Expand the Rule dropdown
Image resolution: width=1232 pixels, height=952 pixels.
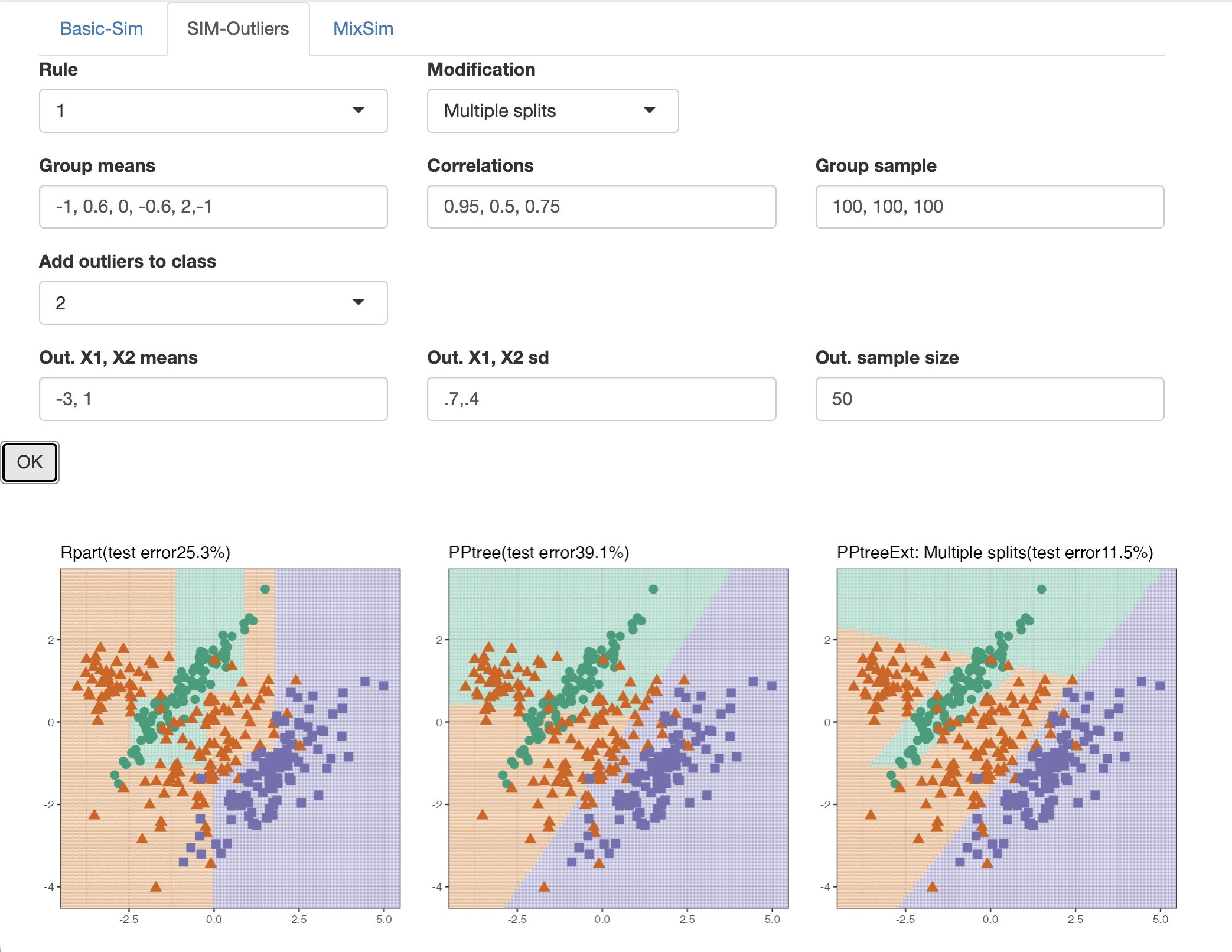point(213,110)
